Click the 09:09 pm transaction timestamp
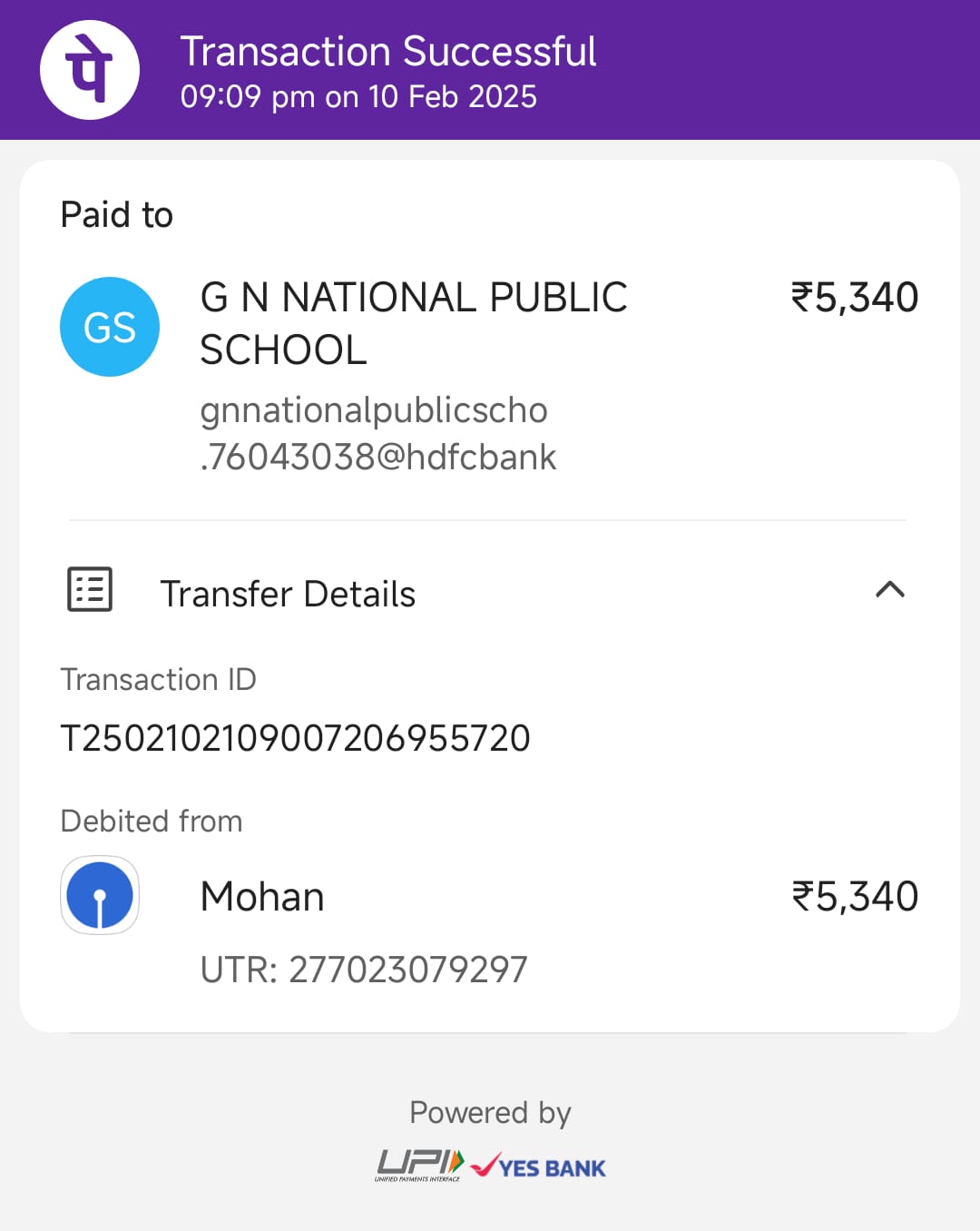 [358, 97]
